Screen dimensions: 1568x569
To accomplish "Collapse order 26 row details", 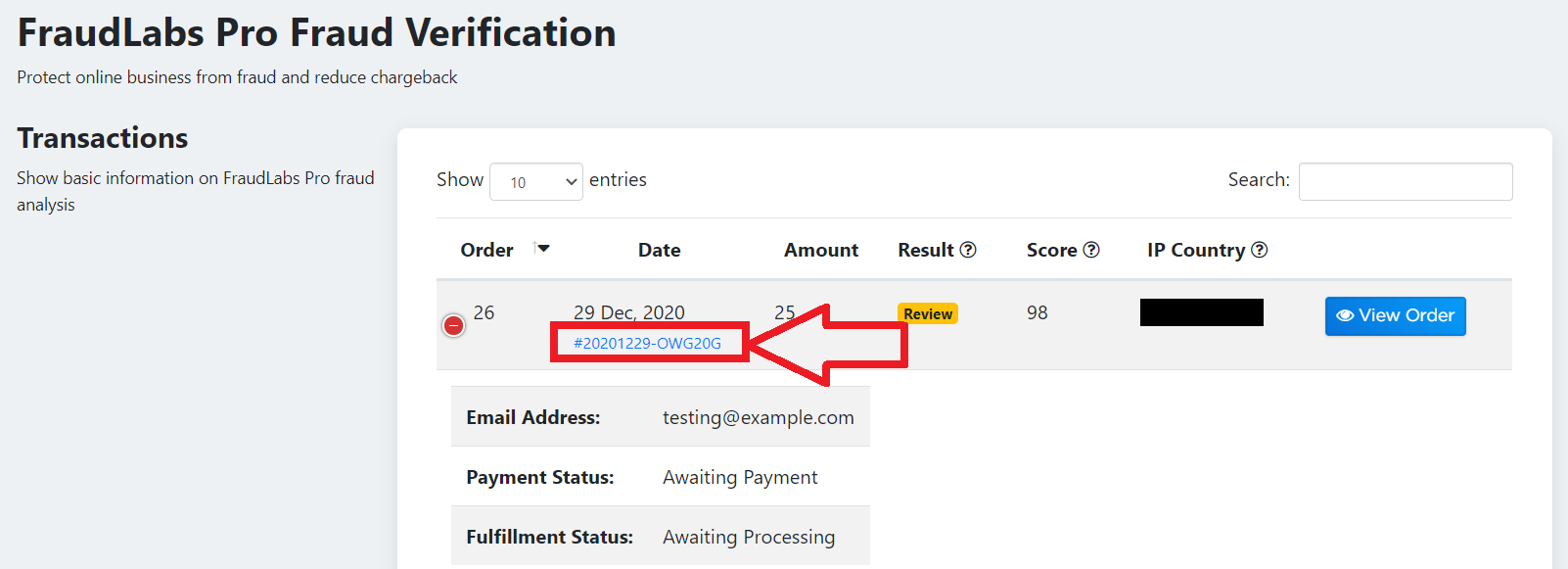I will pyautogui.click(x=453, y=325).
